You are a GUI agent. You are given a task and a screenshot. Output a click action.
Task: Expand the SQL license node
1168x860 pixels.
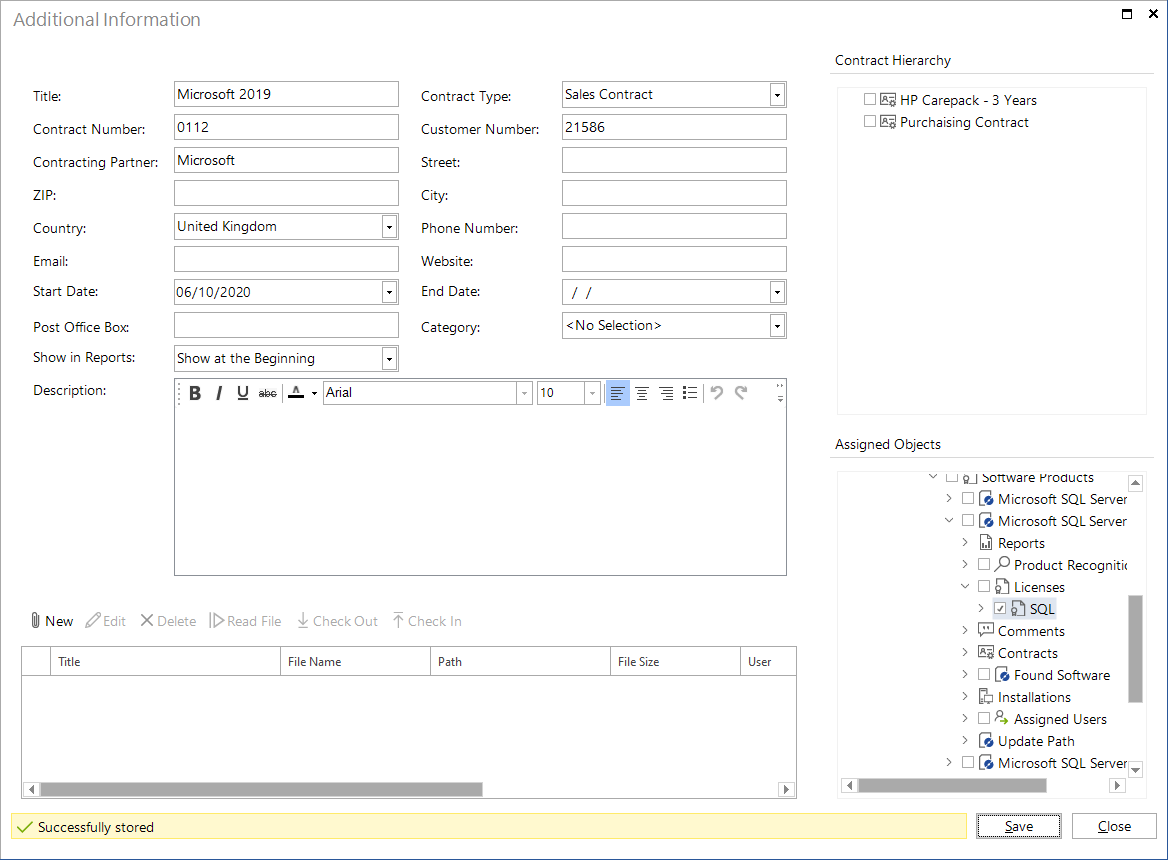[x=981, y=608]
